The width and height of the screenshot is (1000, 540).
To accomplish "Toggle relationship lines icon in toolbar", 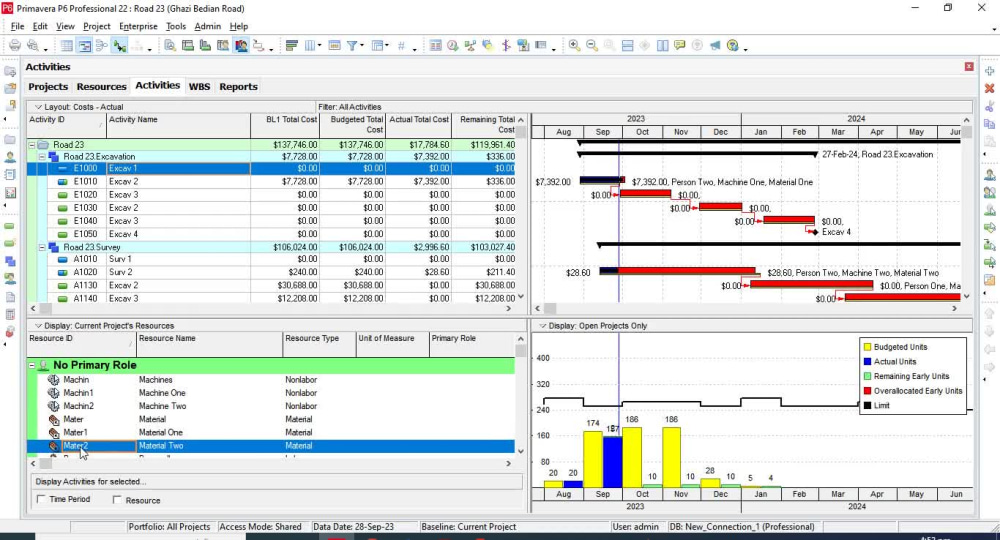I will coord(119,45).
